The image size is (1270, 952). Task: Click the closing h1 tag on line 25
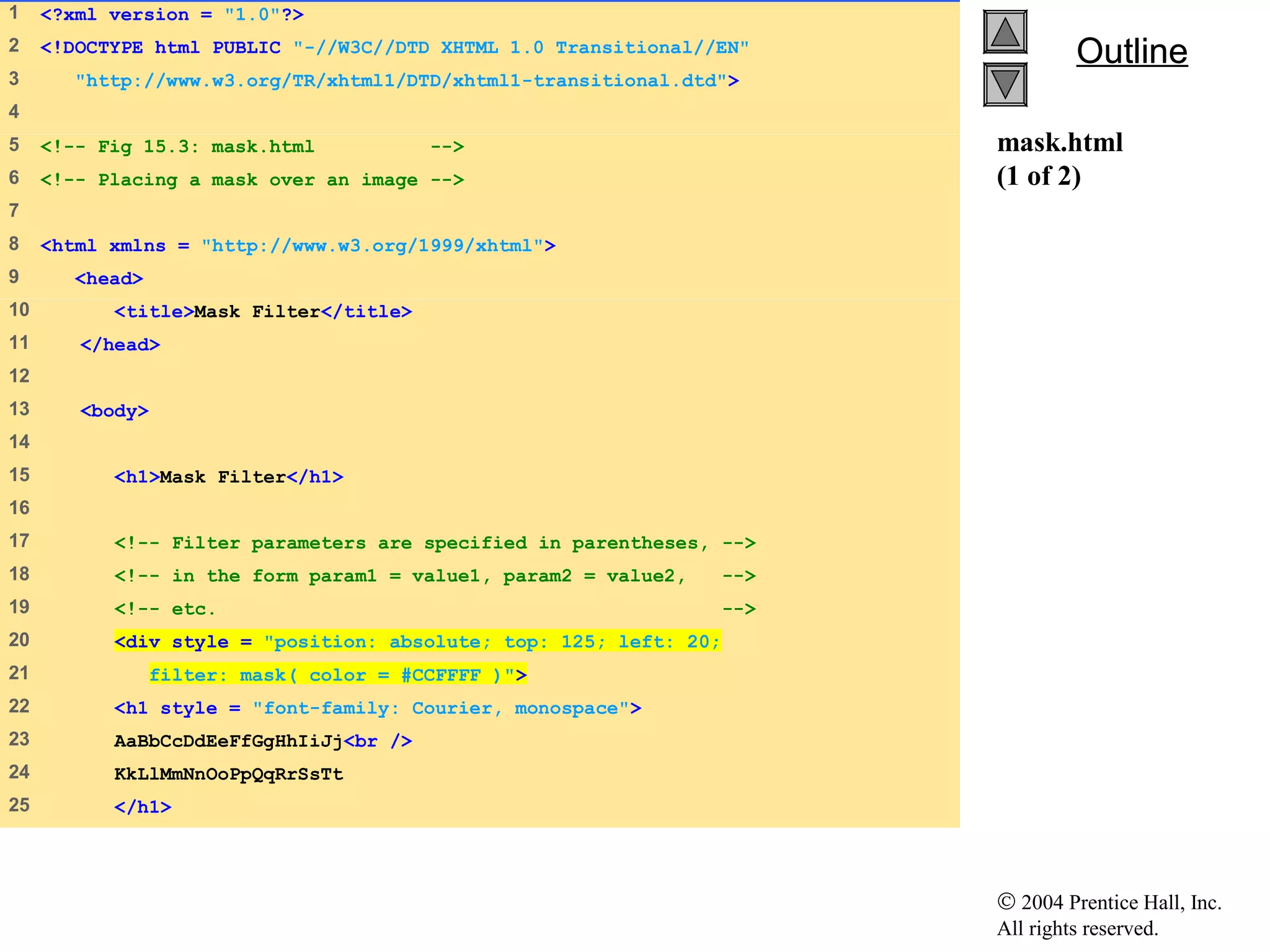pos(143,807)
